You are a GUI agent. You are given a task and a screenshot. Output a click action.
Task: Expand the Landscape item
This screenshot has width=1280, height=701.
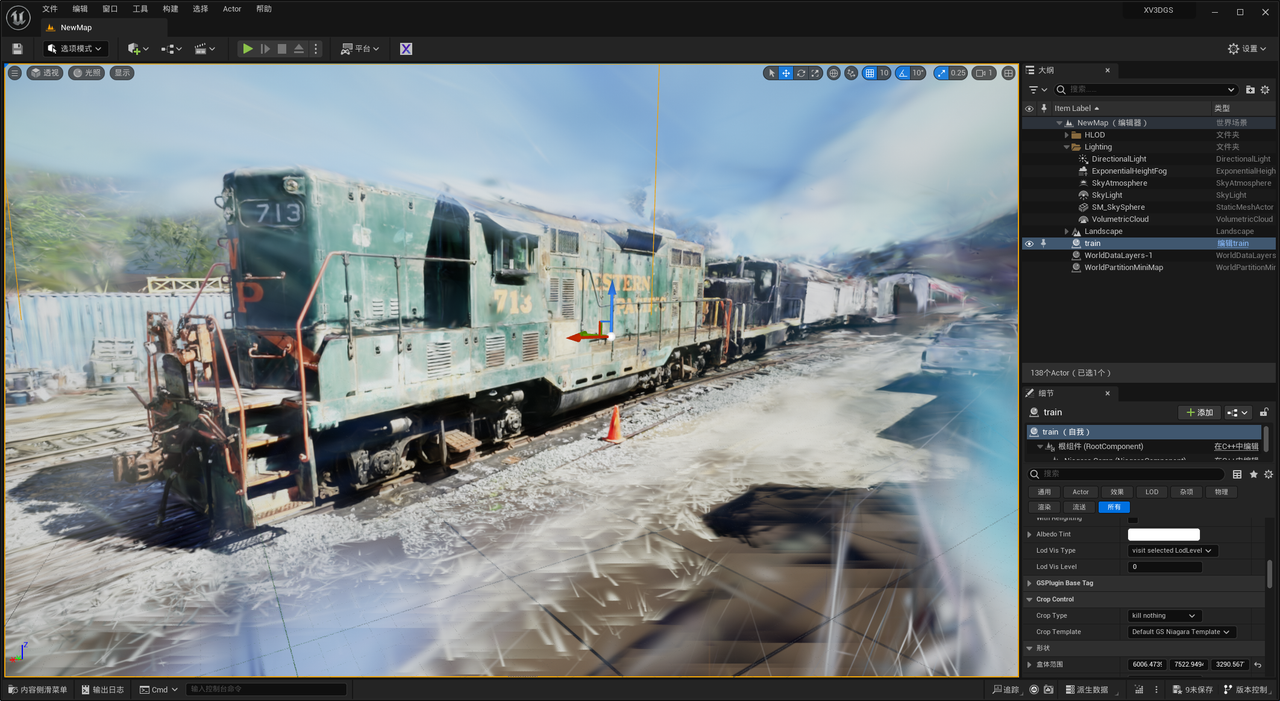click(1067, 231)
